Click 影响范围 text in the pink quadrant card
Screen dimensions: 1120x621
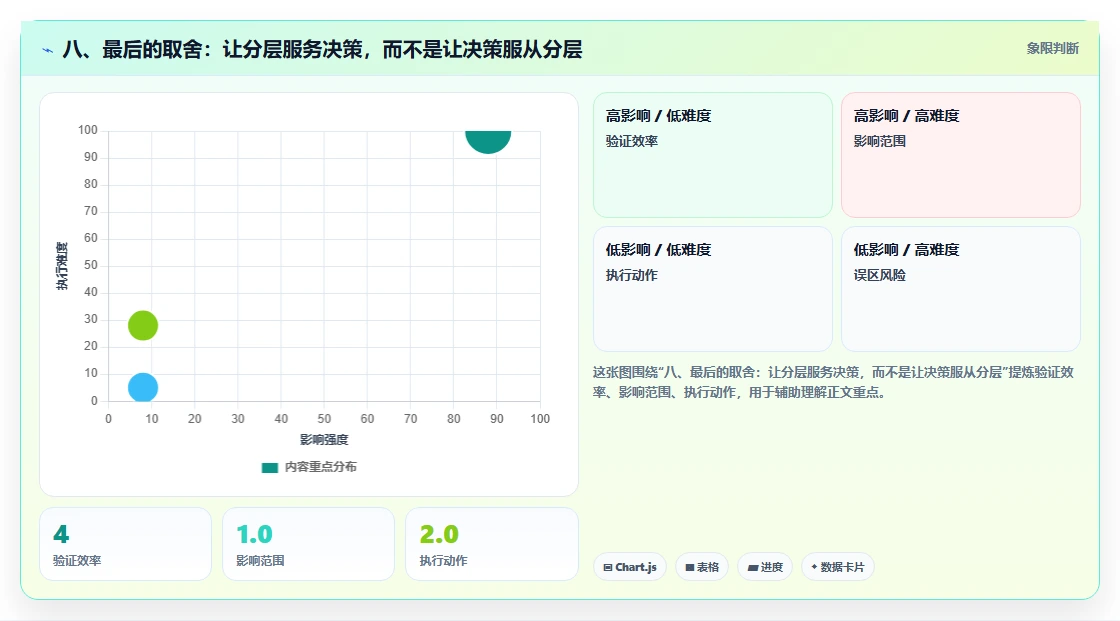tap(879, 141)
